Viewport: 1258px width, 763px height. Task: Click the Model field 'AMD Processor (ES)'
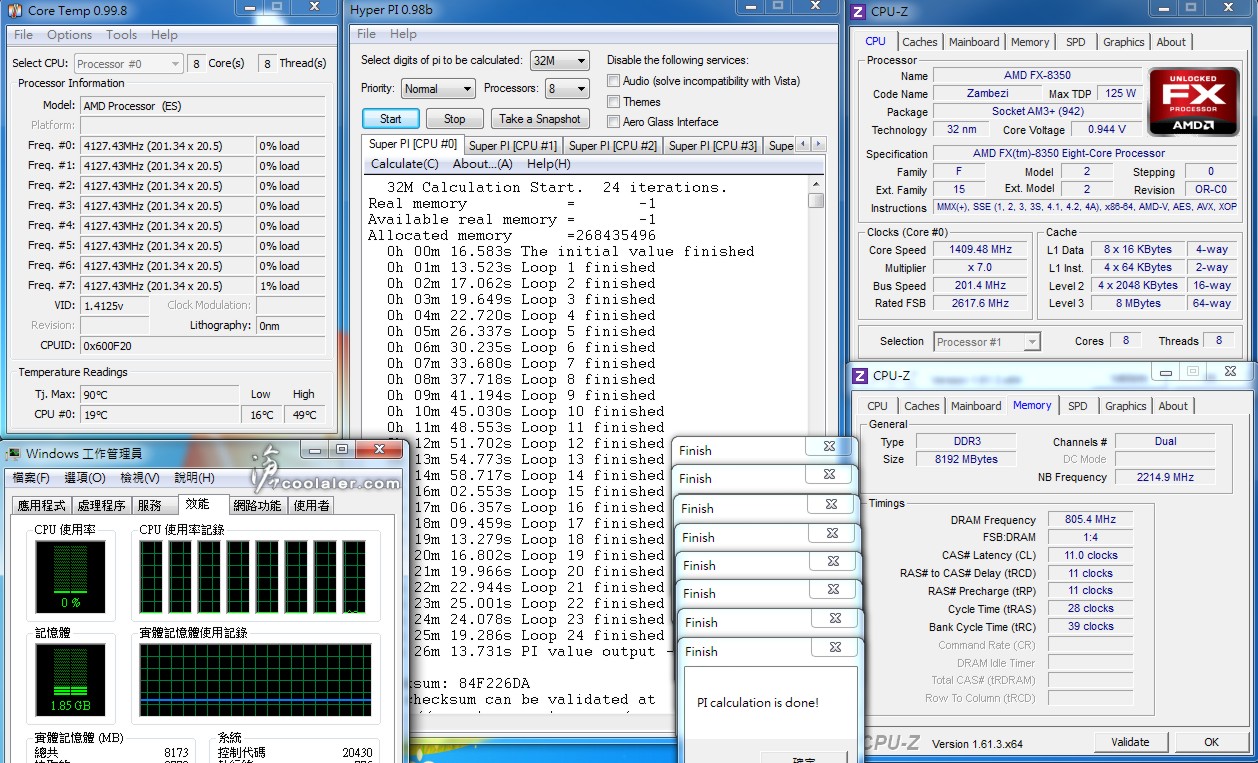[203, 106]
